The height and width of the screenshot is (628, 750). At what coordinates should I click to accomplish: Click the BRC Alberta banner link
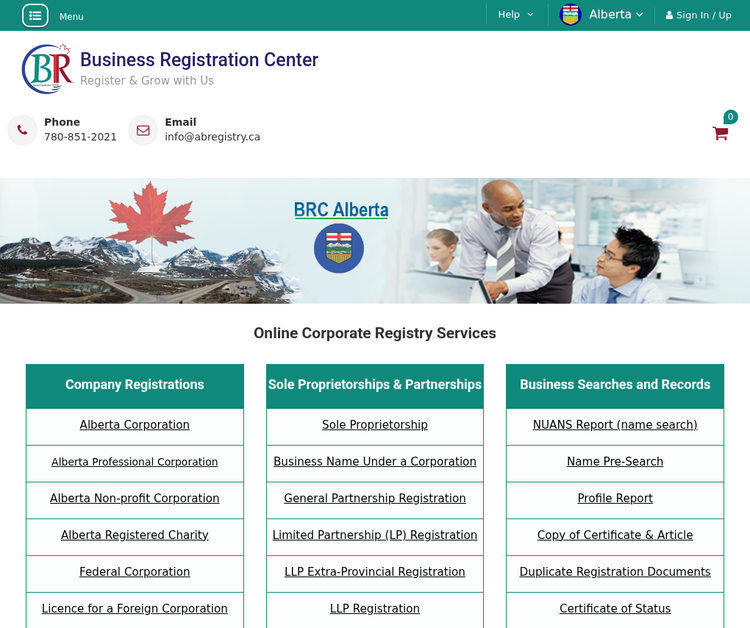tap(341, 210)
